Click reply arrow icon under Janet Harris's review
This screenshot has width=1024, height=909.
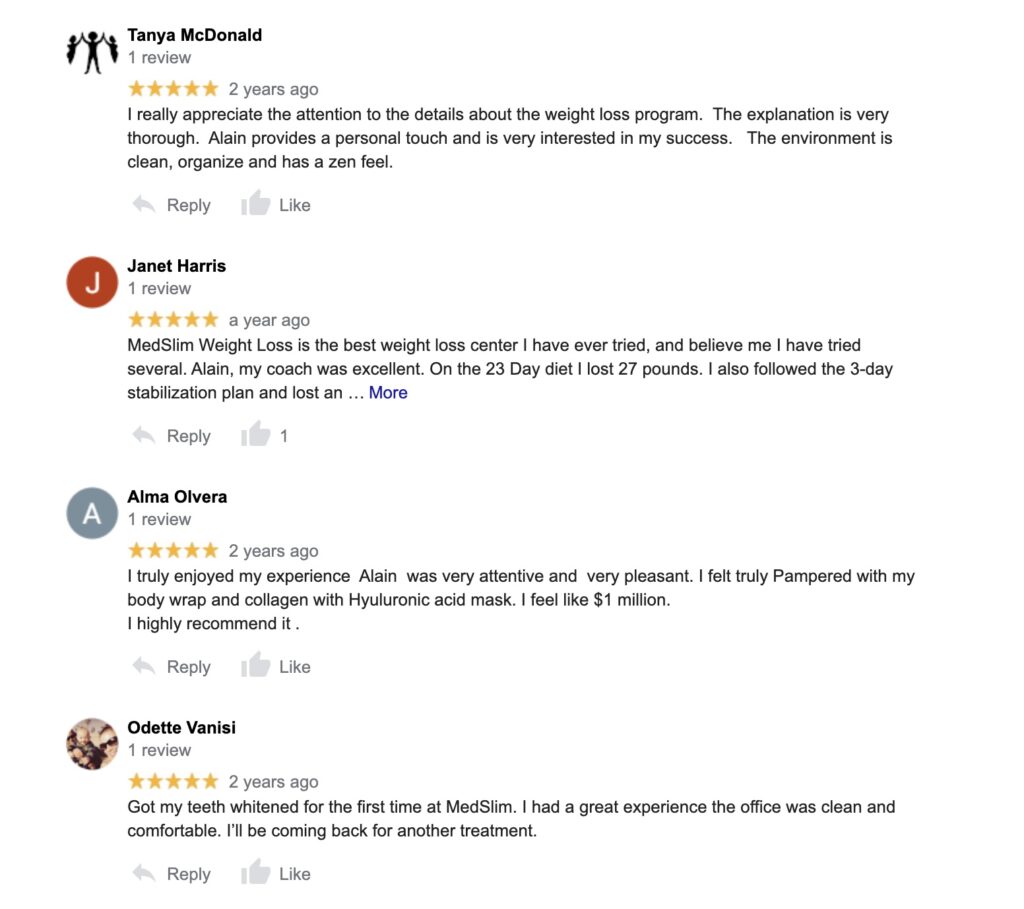point(144,436)
